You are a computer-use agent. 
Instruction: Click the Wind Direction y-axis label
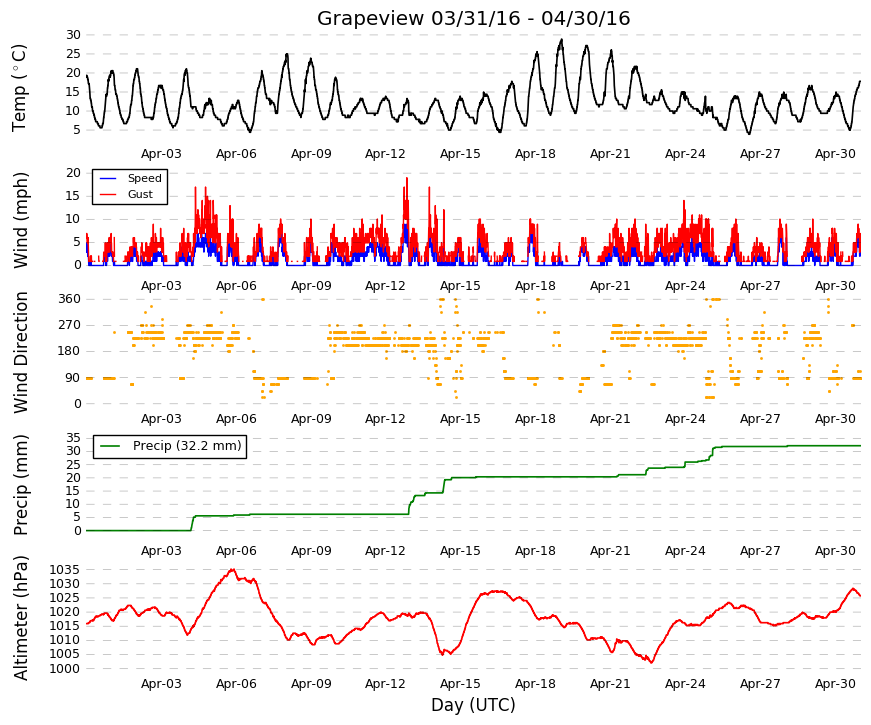(x=21, y=352)
